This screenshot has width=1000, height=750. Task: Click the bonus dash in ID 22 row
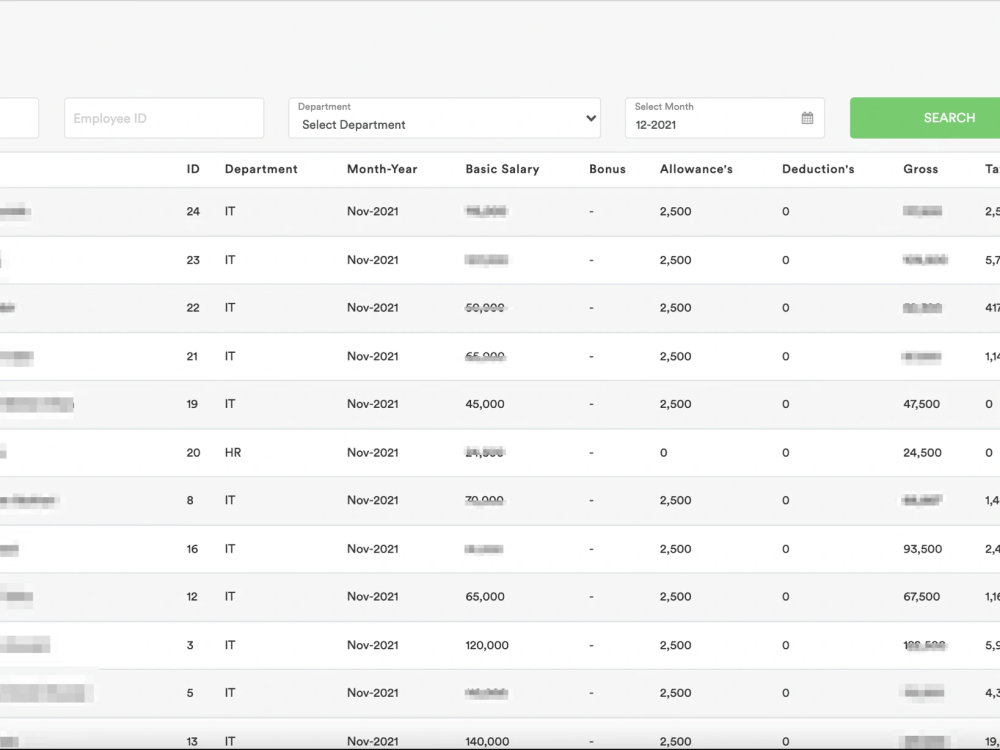coord(591,308)
